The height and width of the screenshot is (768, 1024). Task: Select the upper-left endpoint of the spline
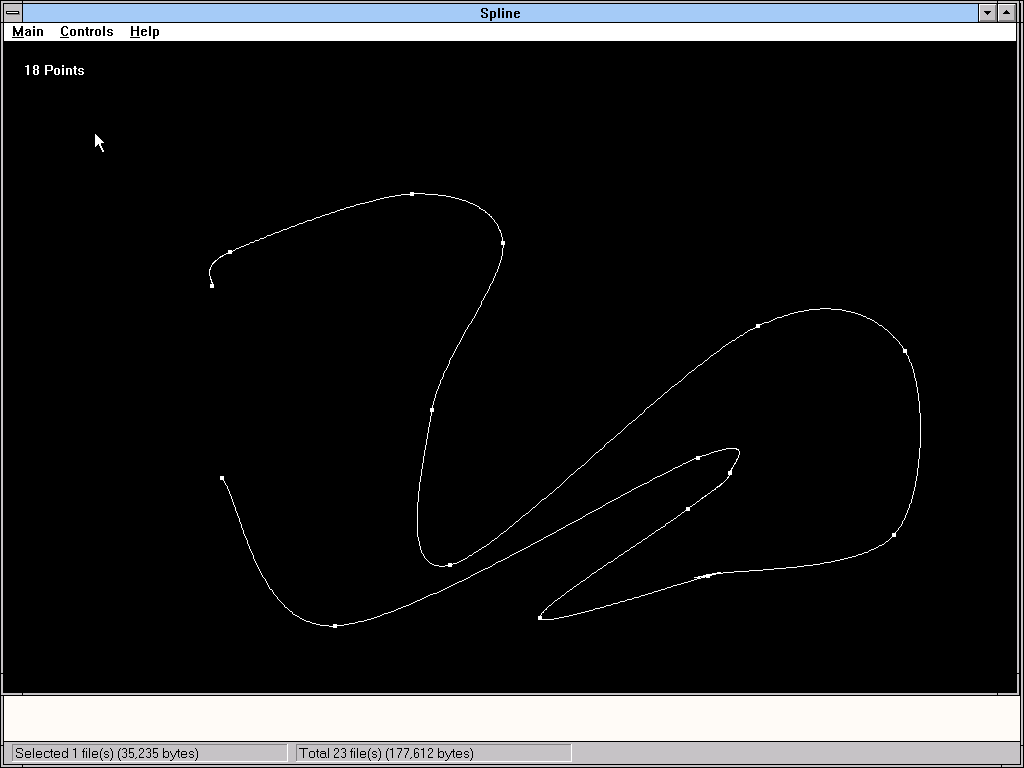pyautogui.click(x=212, y=286)
